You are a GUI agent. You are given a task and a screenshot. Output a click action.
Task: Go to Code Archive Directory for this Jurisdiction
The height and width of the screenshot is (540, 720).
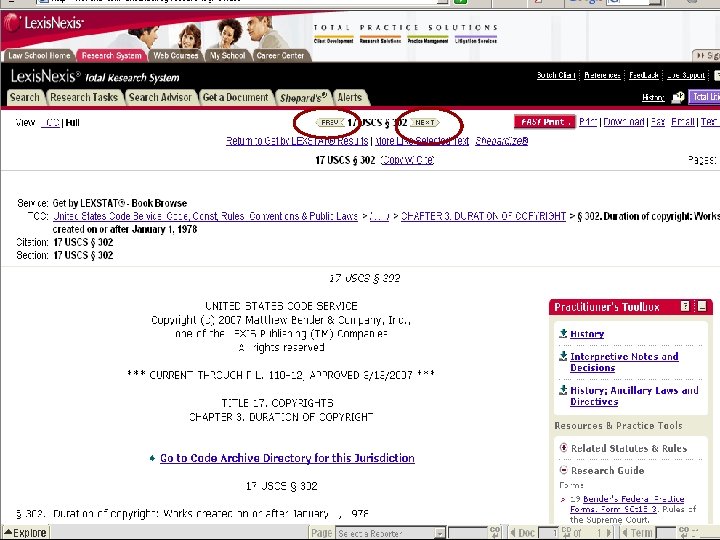(287, 458)
